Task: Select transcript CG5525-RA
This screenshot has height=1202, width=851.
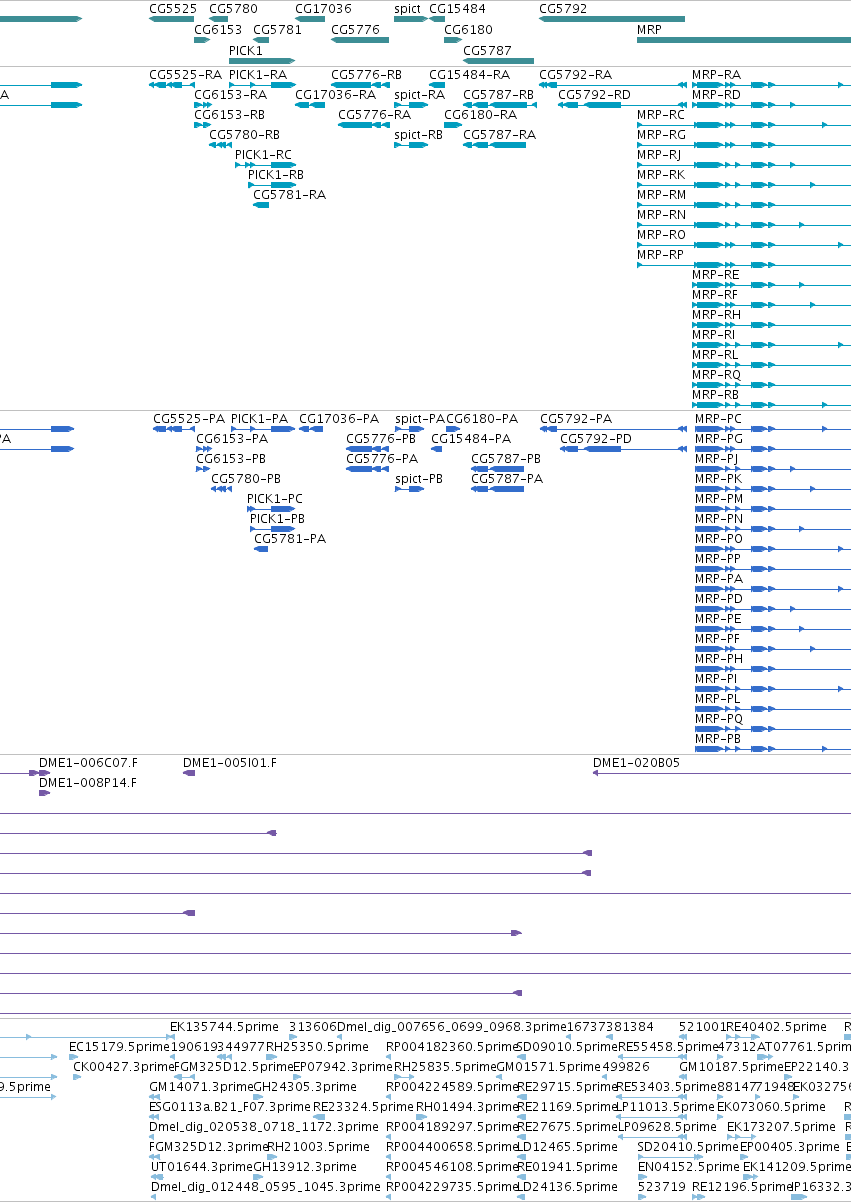Action: 185,75
